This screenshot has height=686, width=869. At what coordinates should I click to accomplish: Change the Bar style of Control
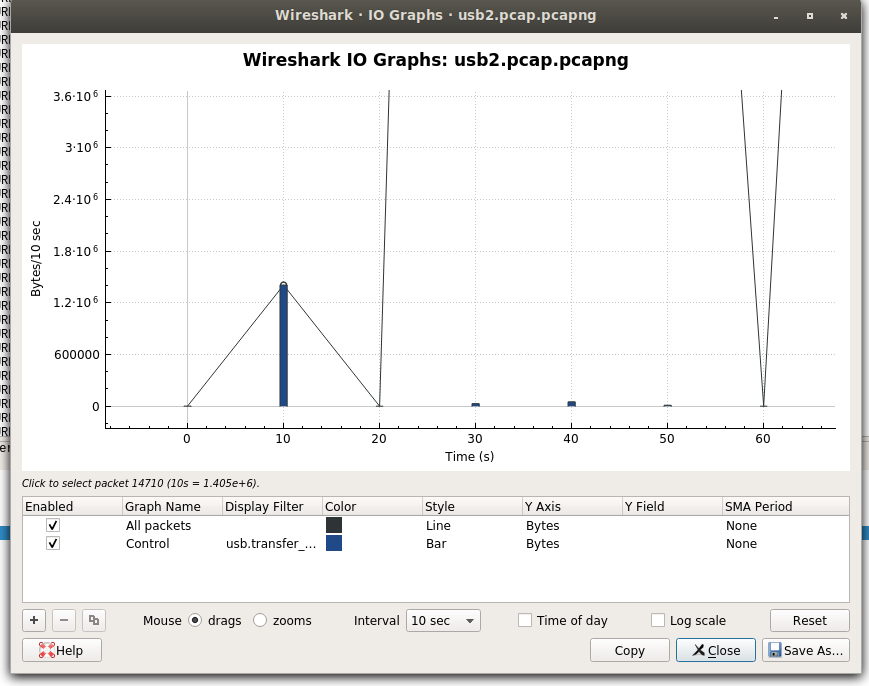tap(436, 544)
